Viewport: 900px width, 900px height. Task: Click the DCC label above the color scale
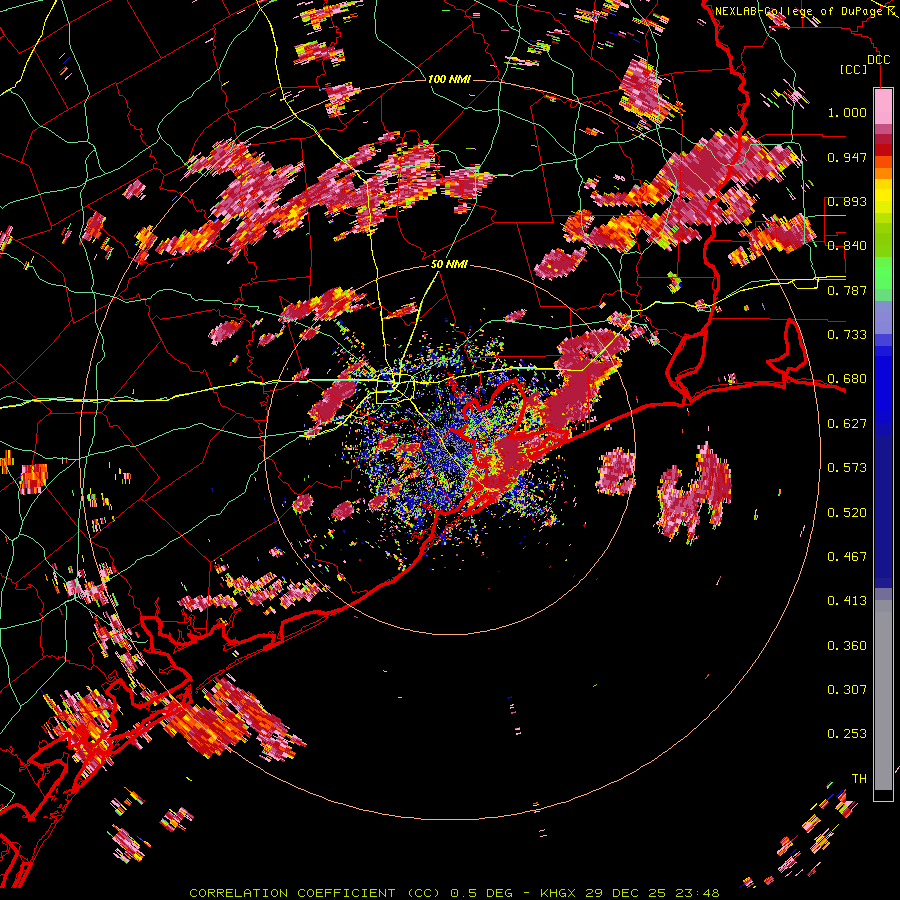(878, 60)
